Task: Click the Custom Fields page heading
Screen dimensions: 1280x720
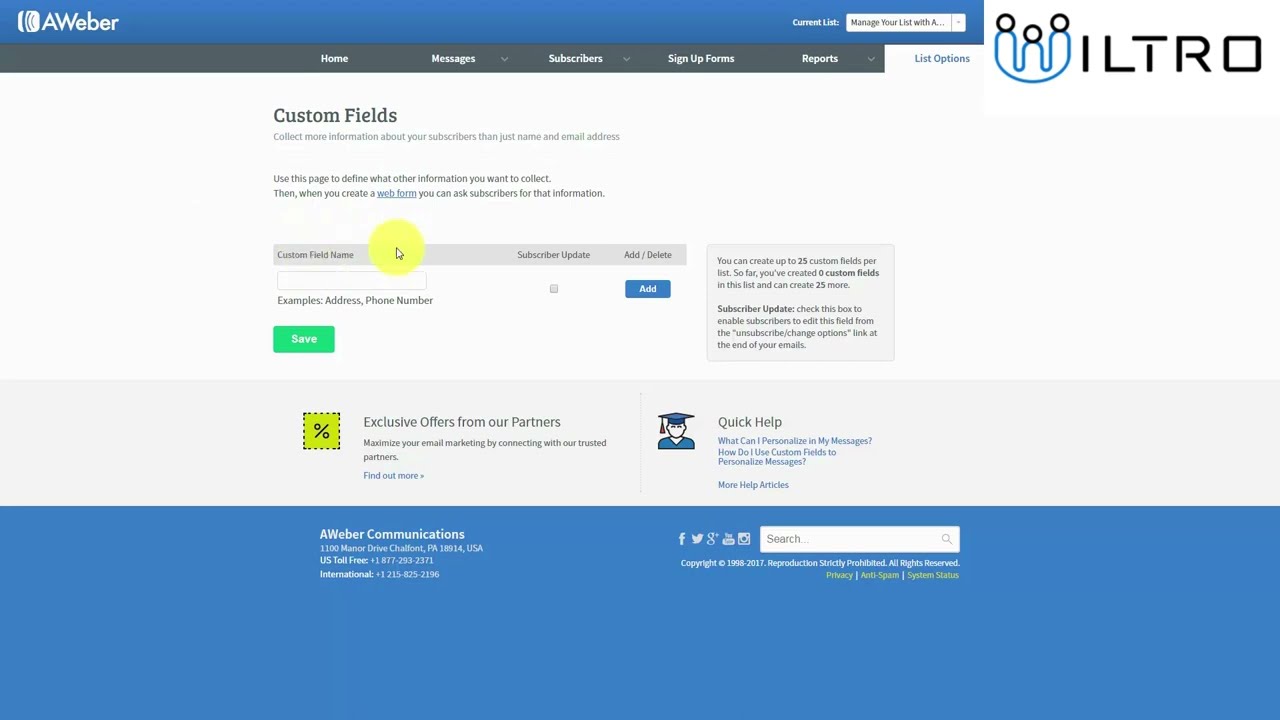Action: pyautogui.click(x=335, y=115)
